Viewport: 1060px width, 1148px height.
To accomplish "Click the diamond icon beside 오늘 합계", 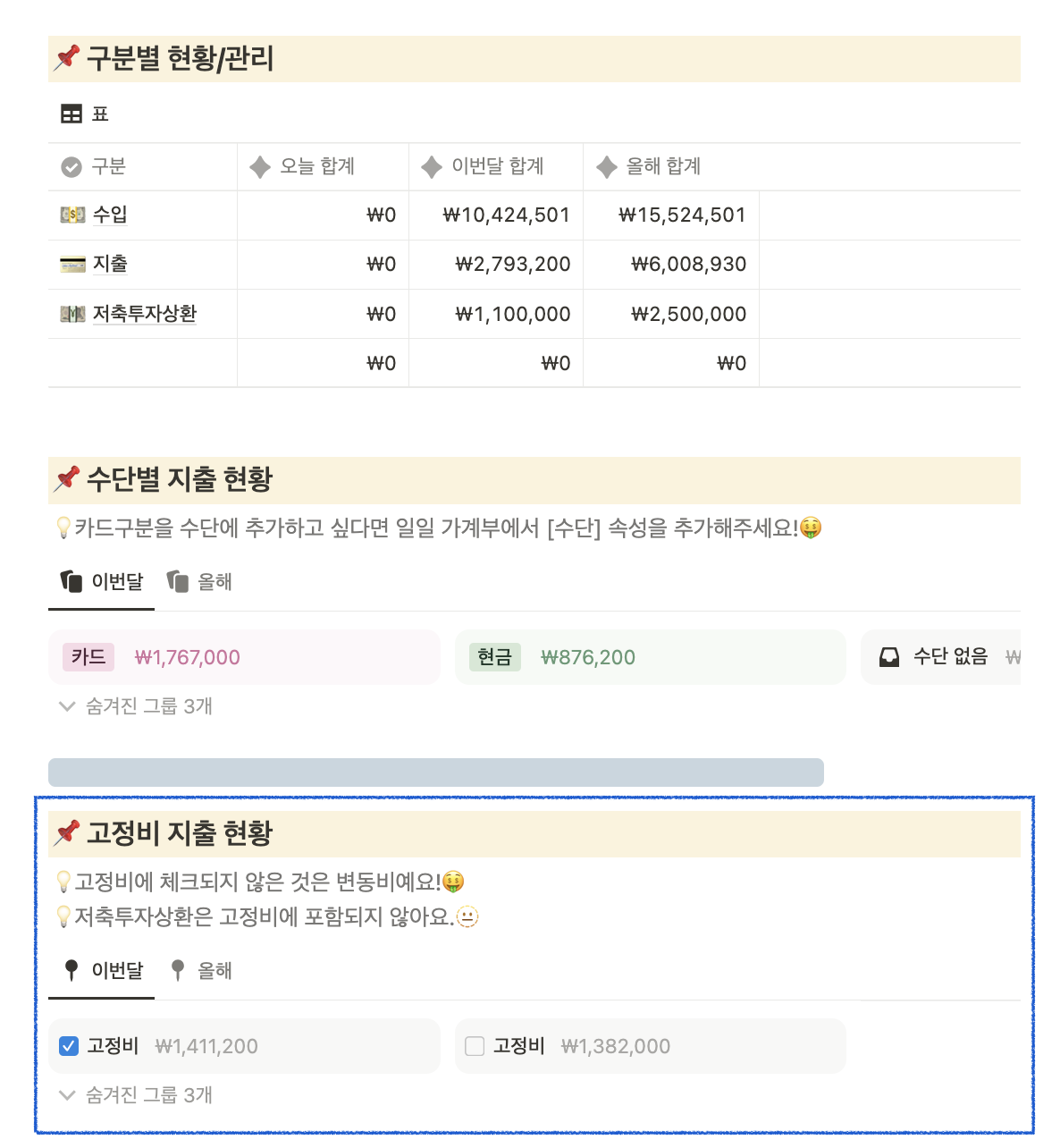I will click(x=259, y=166).
